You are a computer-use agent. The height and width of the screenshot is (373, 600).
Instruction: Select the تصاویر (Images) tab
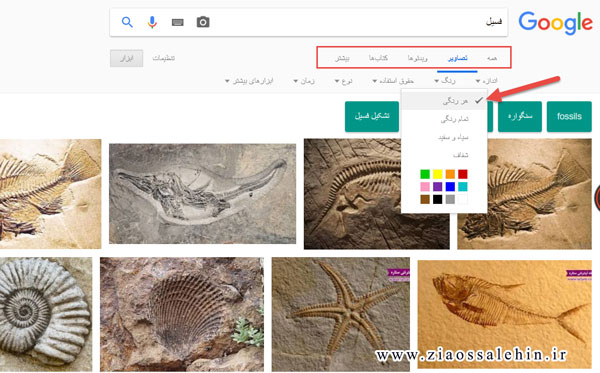pyautogui.click(x=458, y=58)
